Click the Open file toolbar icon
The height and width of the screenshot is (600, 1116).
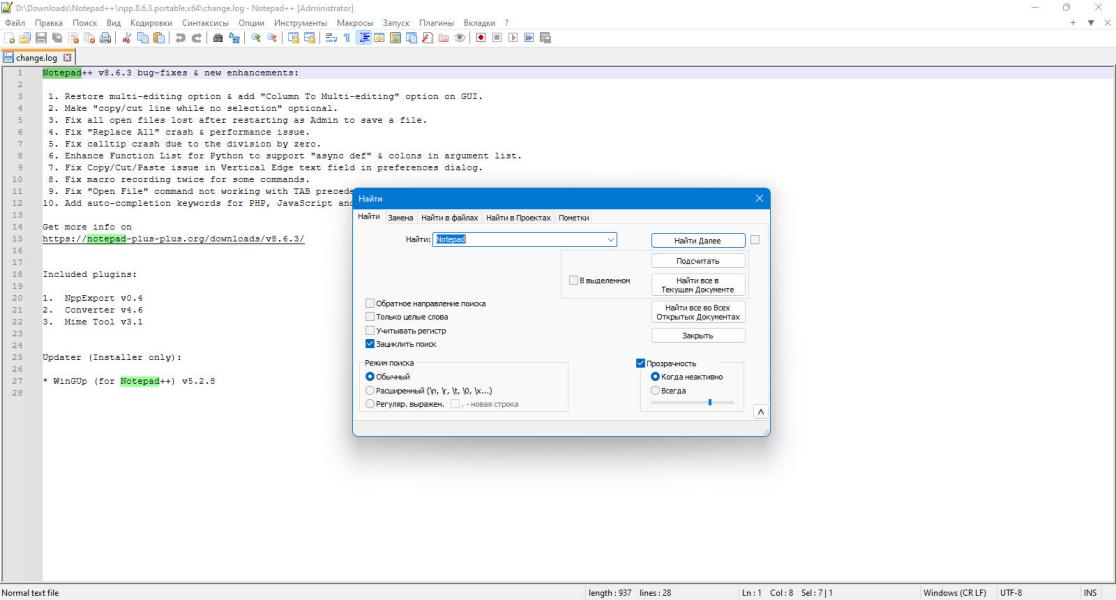coord(25,38)
